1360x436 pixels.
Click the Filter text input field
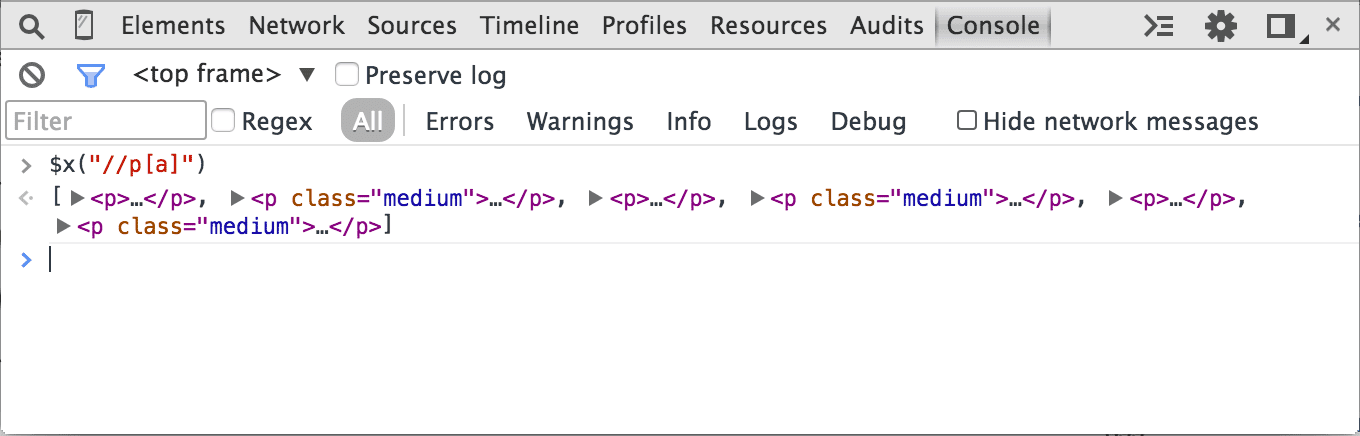[106, 122]
